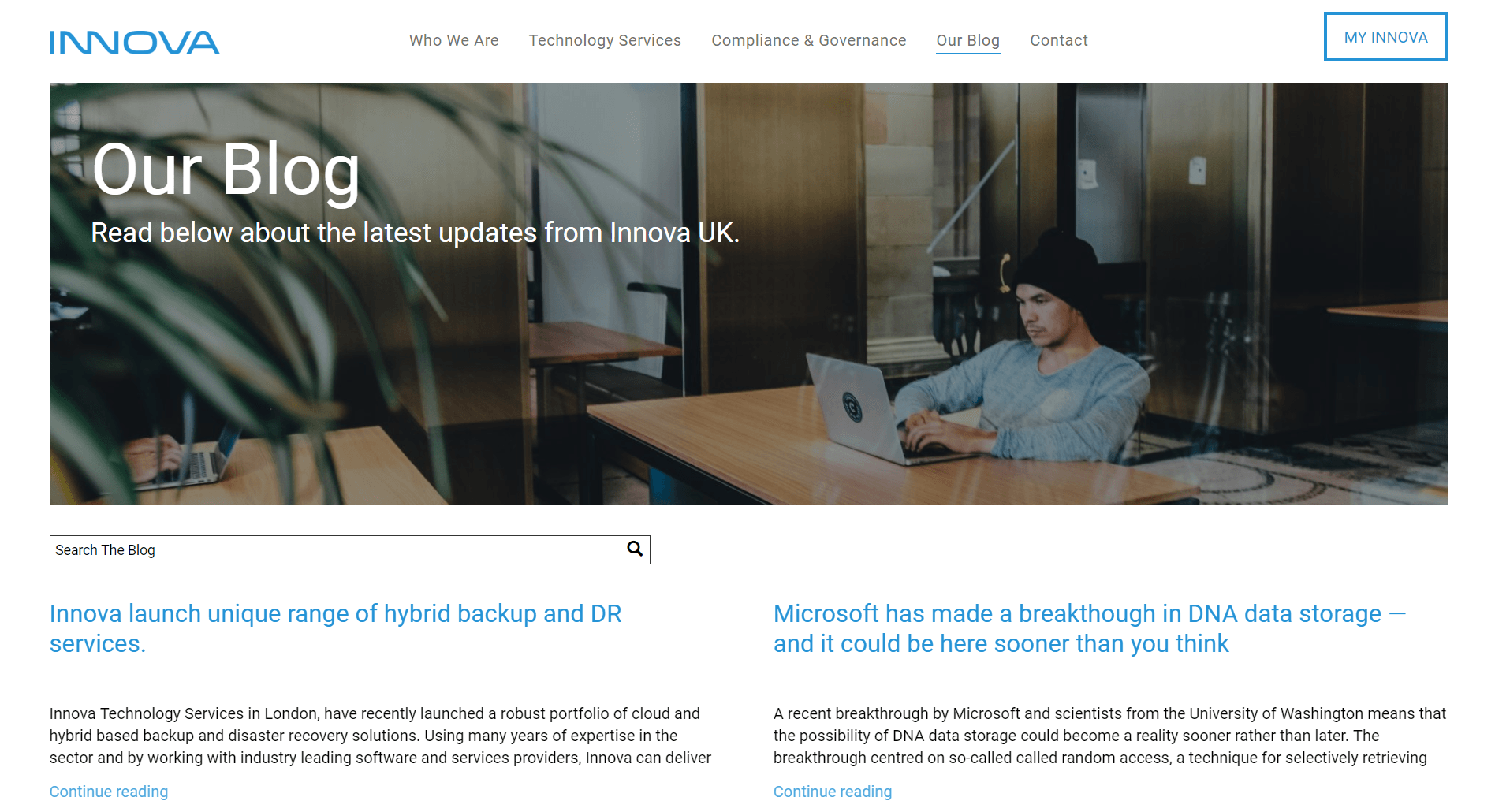Navigate to Compliance & Governance
The image size is (1495, 812).
808,40
